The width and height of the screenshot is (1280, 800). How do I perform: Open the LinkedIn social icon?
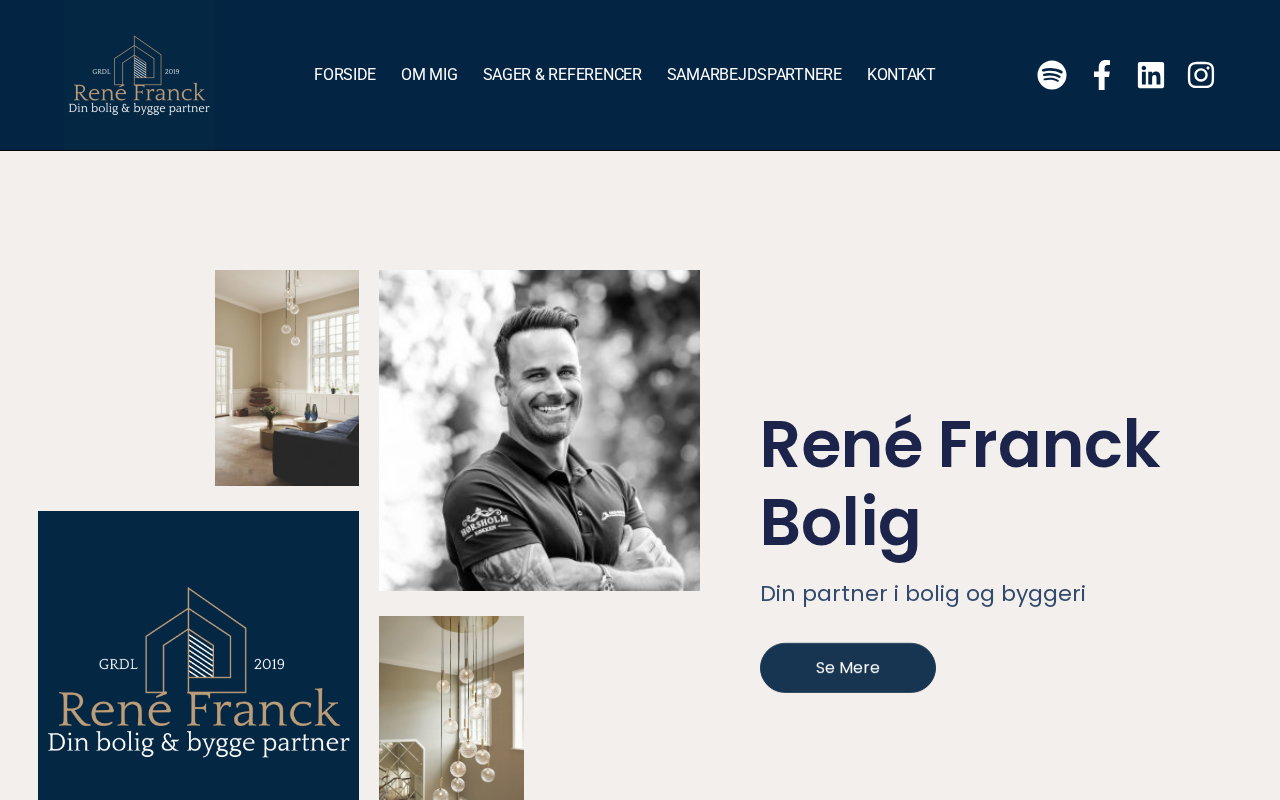click(1151, 75)
